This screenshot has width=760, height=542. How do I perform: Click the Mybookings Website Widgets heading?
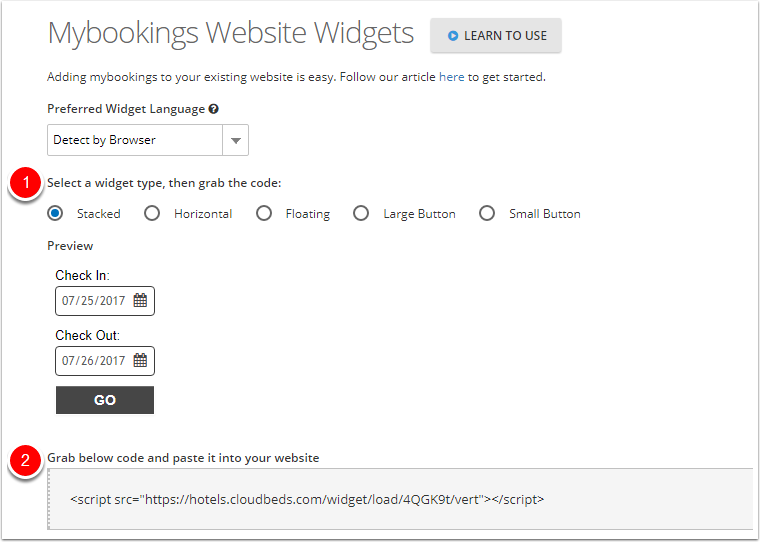click(x=231, y=33)
